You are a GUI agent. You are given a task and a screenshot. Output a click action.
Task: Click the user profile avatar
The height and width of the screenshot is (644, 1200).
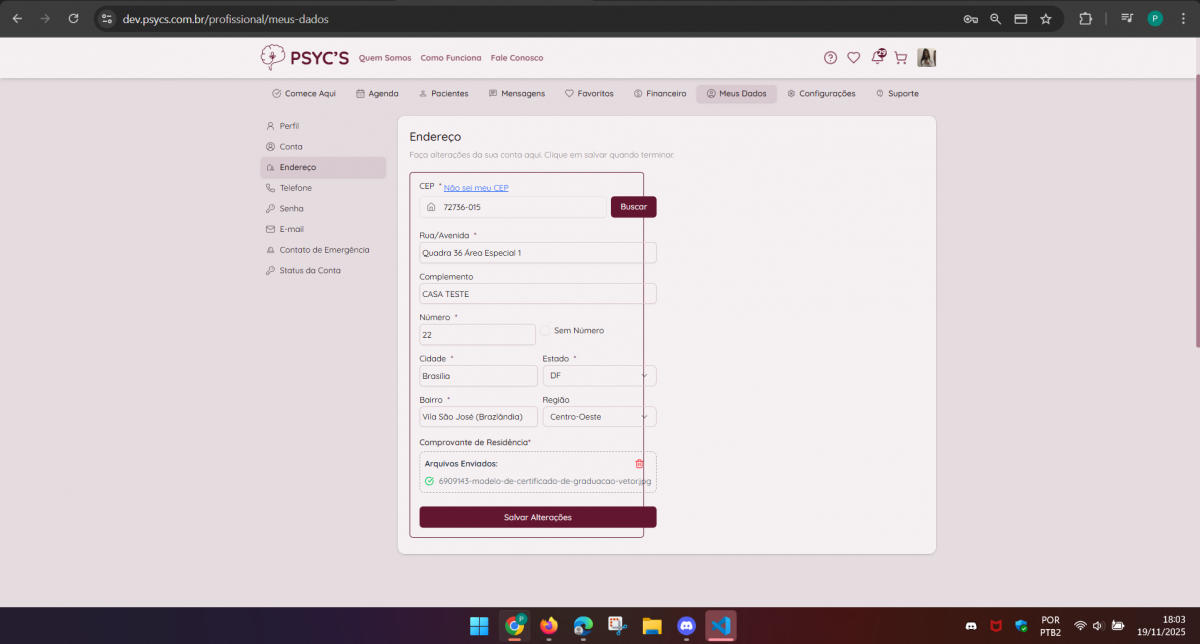[926, 58]
